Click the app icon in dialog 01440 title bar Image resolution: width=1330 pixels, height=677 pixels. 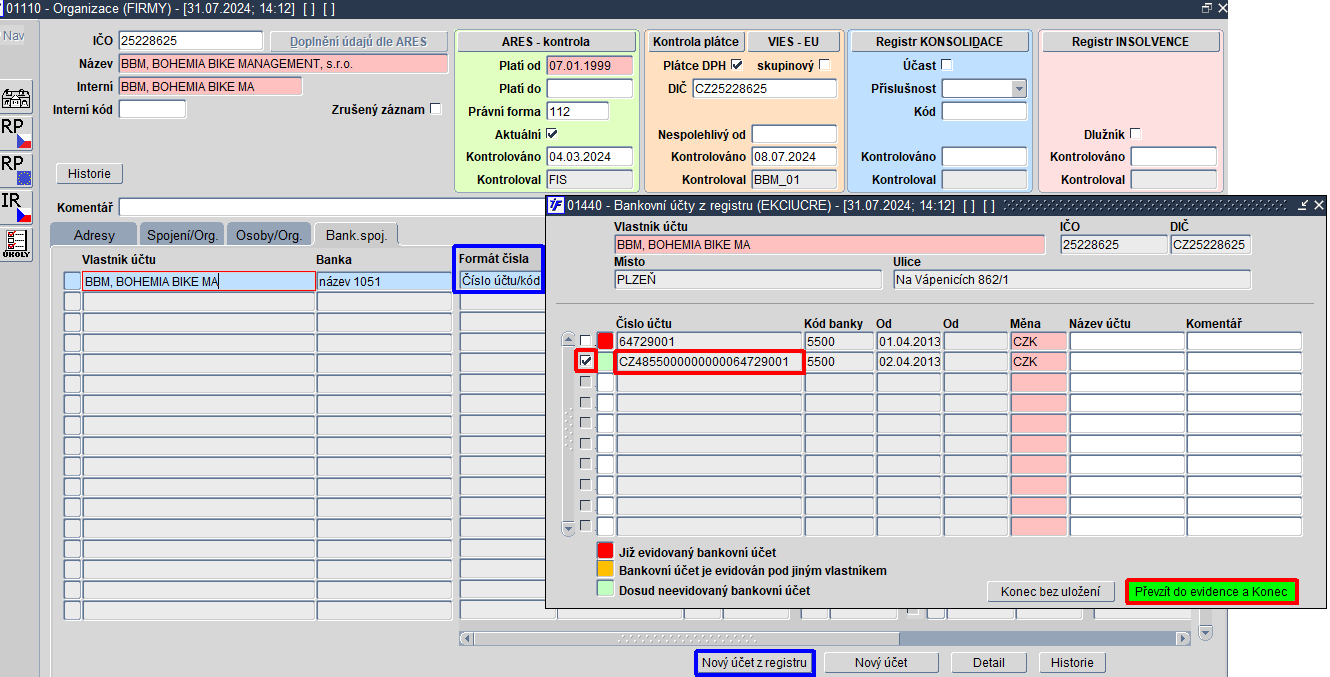pos(557,205)
